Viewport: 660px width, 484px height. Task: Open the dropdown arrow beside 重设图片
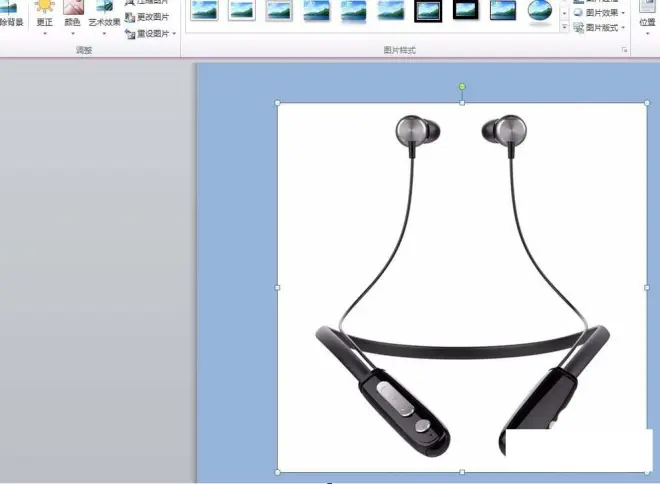point(174,34)
